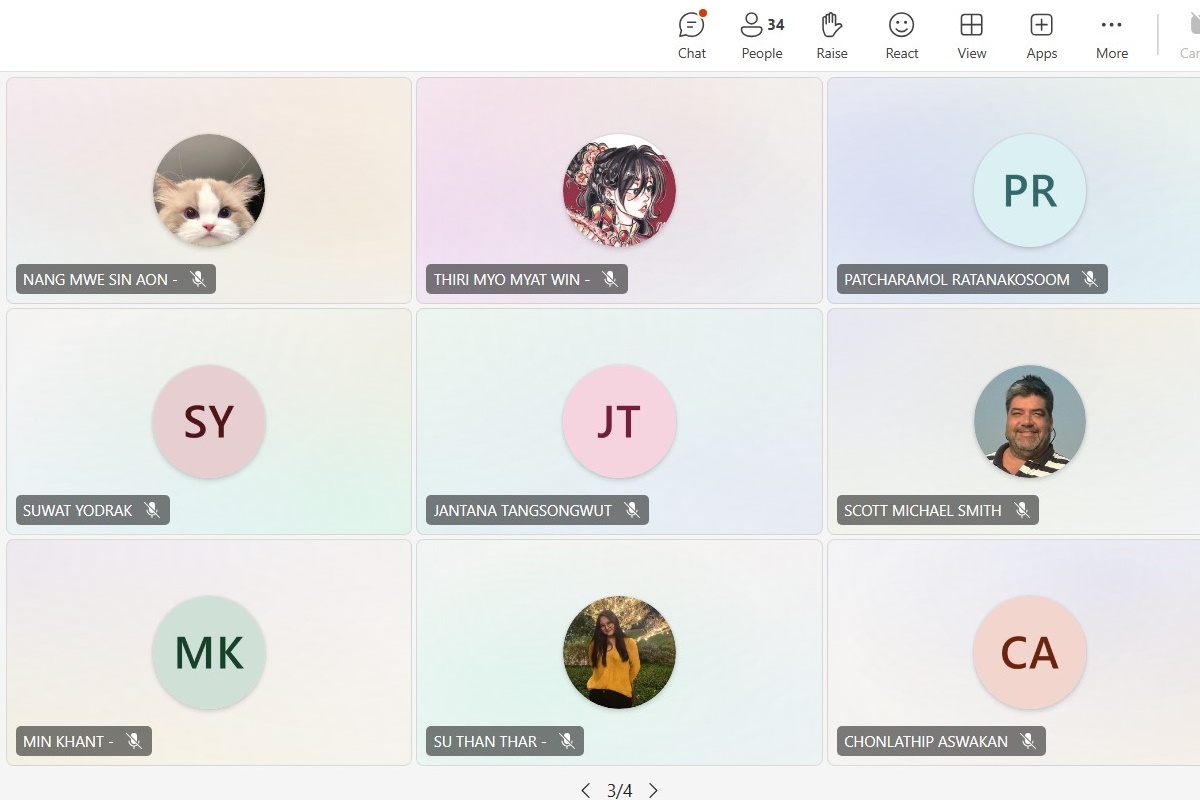The height and width of the screenshot is (800, 1200).
Task: Select Thiri Myo Myat Win's anime avatar
Action: click(x=619, y=190)
